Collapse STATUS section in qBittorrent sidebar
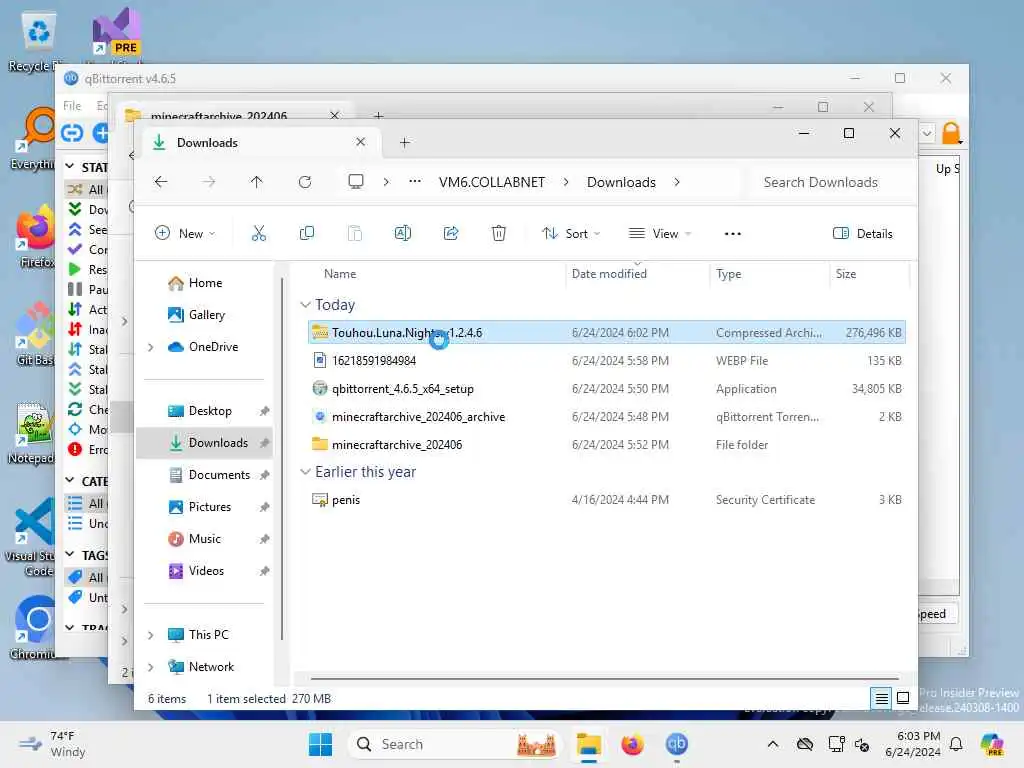This screenshot has height=768, width=1024. pos(70,167)
